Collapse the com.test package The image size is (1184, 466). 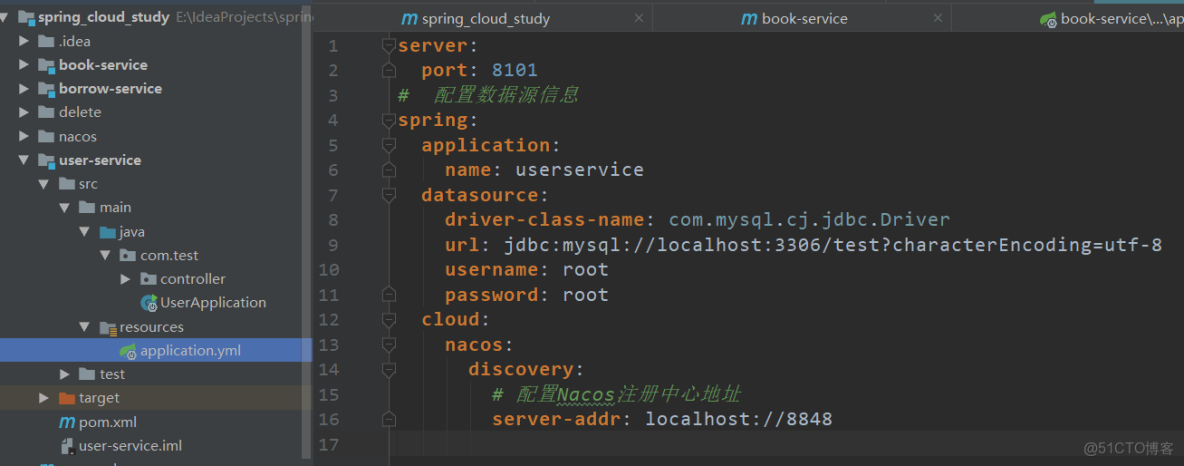105,255
